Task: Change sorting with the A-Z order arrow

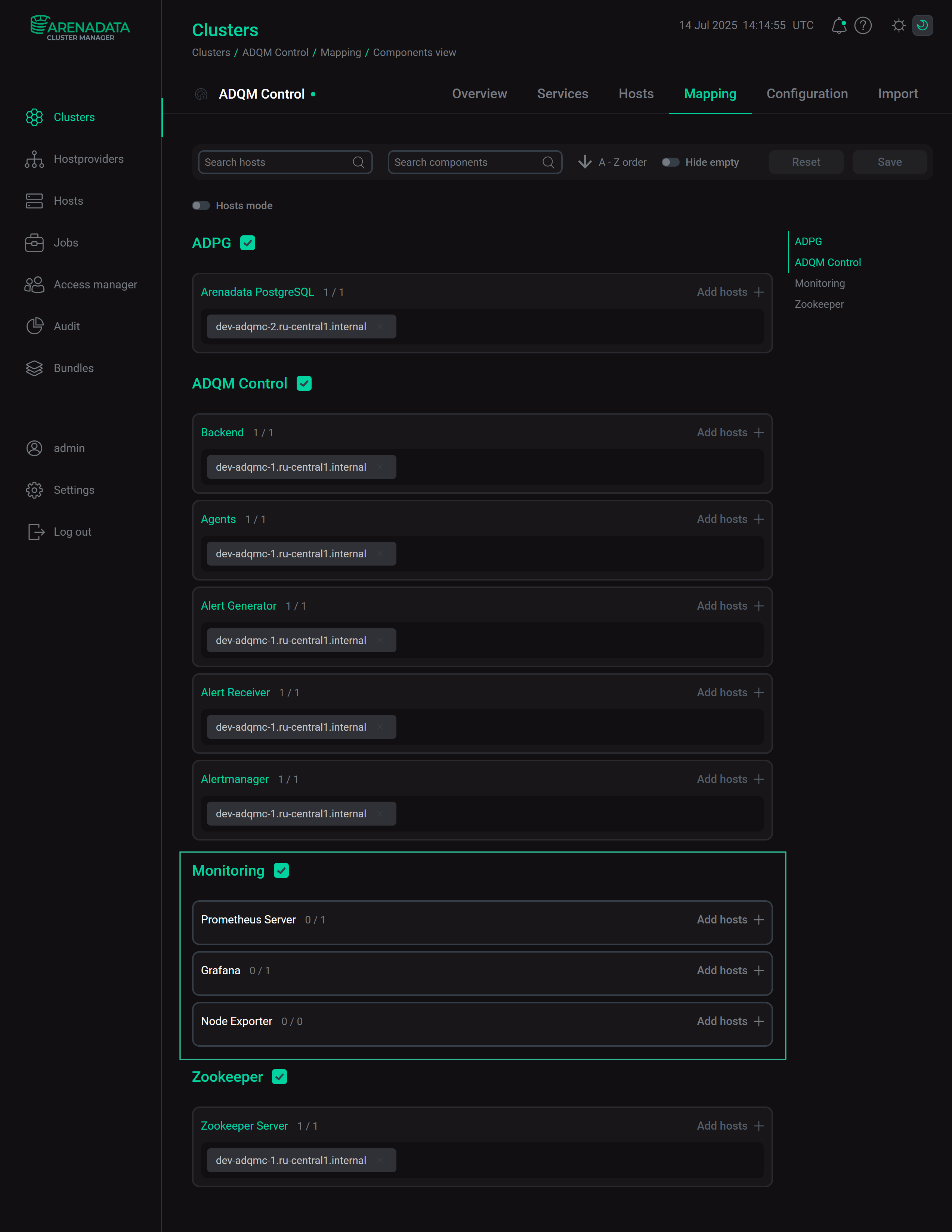Action: (x=584, y=162)
